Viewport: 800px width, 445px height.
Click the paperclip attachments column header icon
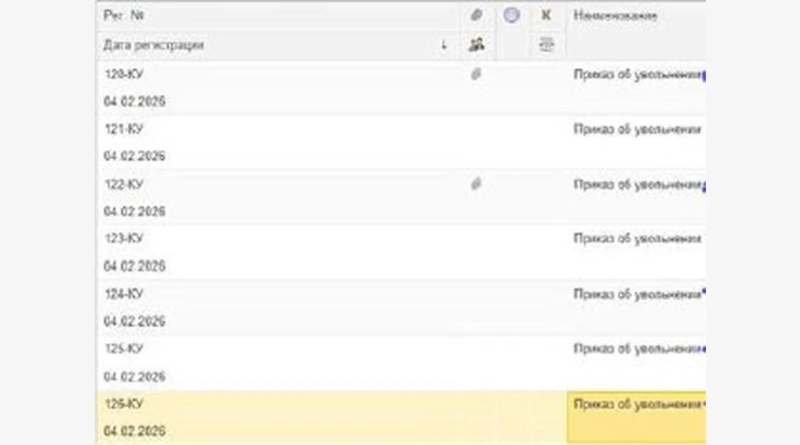(x=476, y=17)
